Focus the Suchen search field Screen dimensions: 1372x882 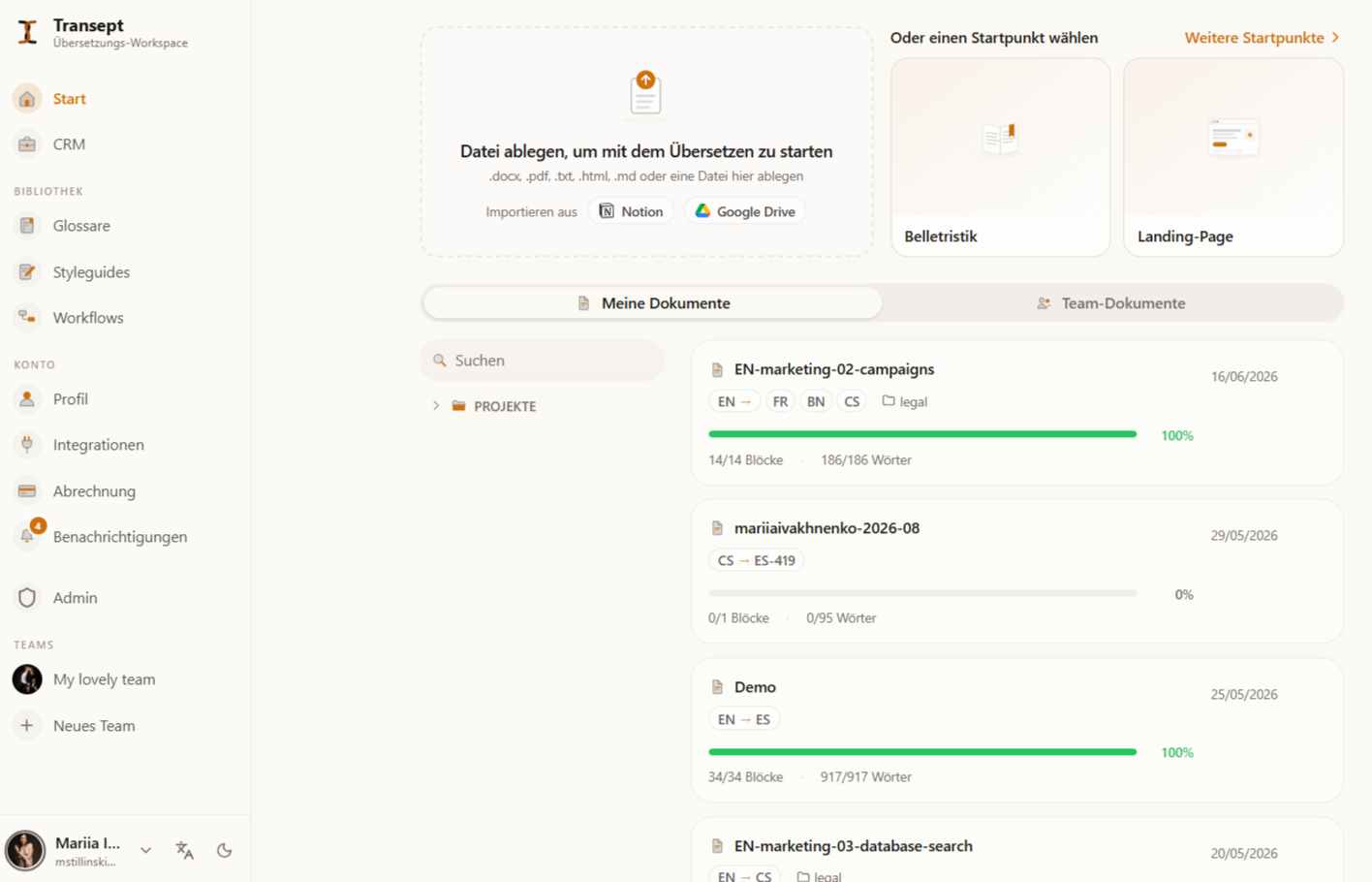(543, 361)
